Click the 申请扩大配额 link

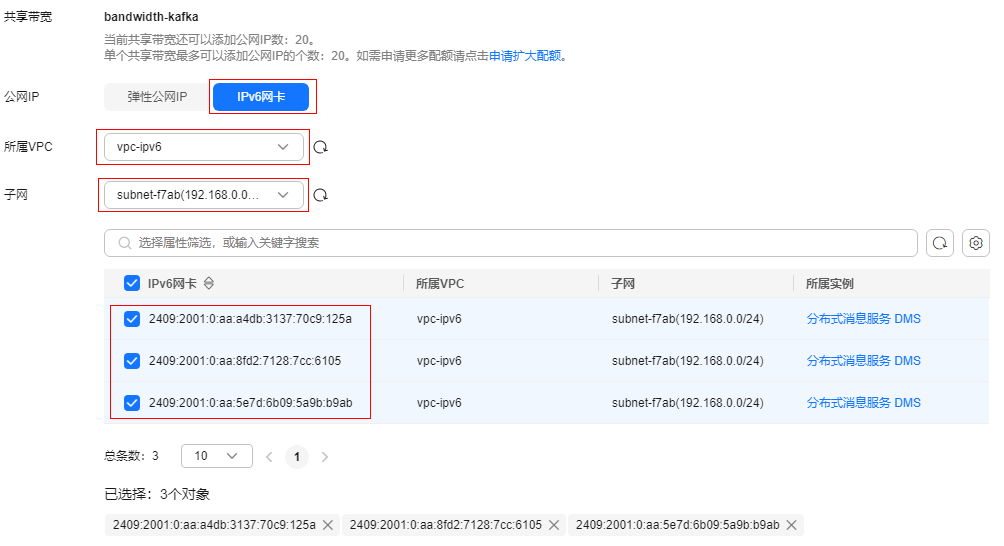point(525,56)
